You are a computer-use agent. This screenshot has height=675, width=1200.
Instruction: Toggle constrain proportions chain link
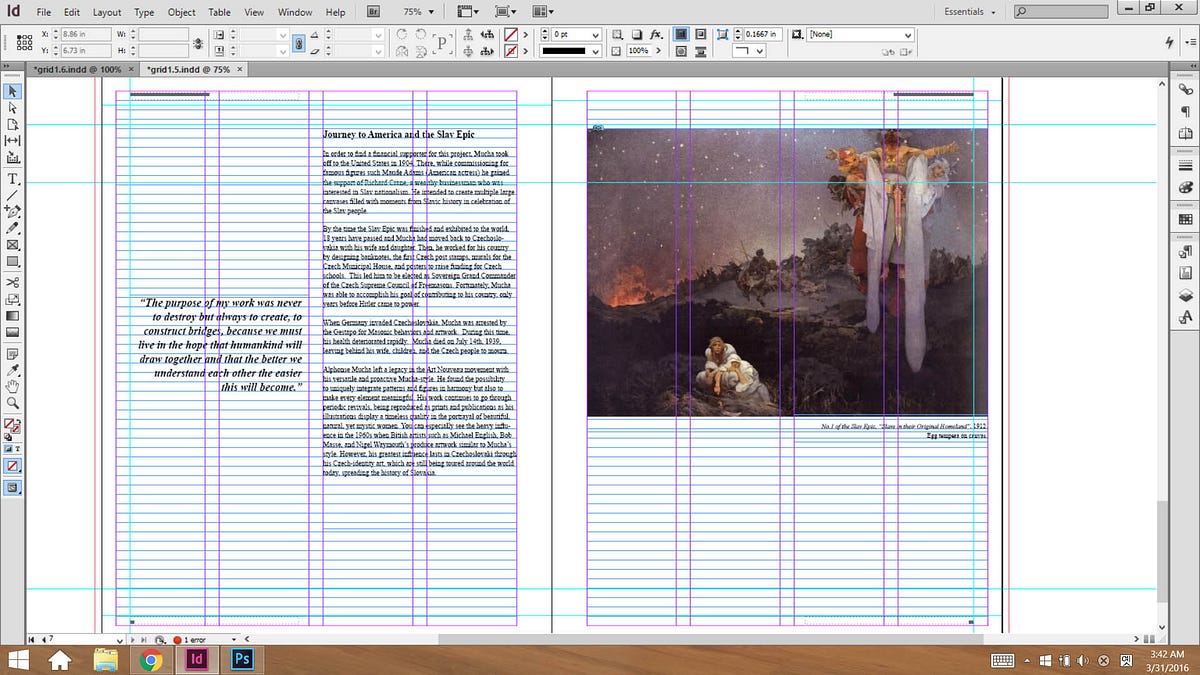pyautogui.click(x=199, y=42)
